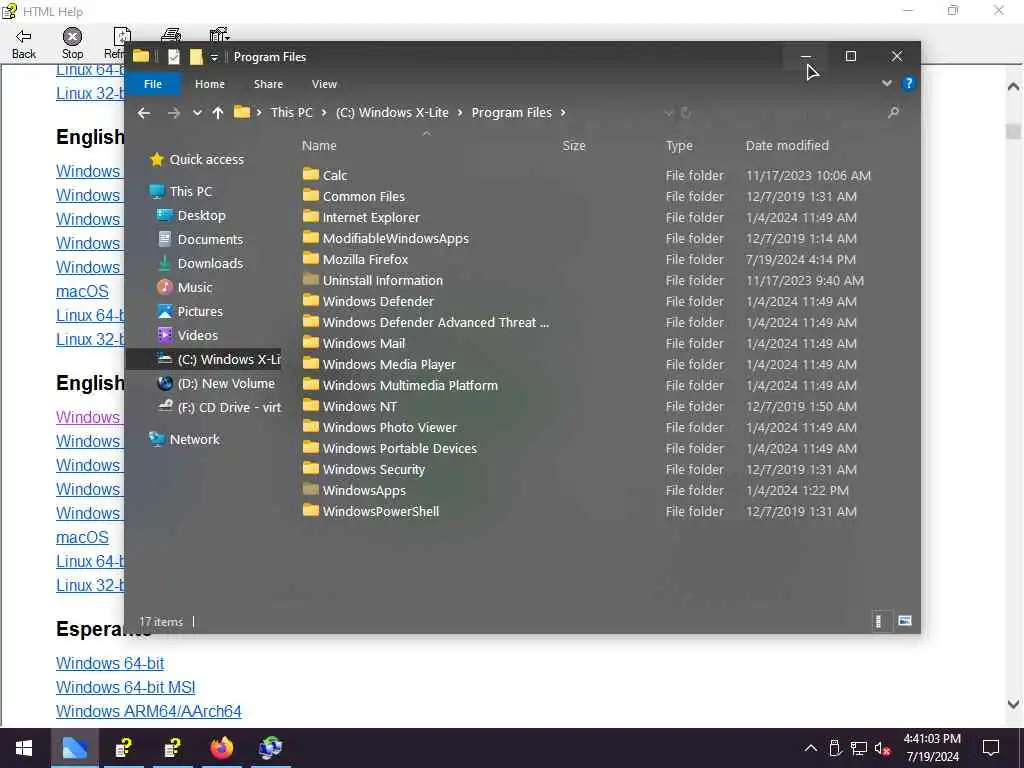Select the Windows Defender folder

click(378, 302)
